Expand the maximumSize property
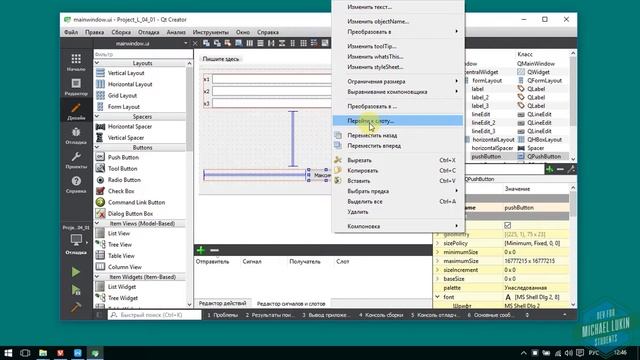640x360 pixels. point(437,261)
